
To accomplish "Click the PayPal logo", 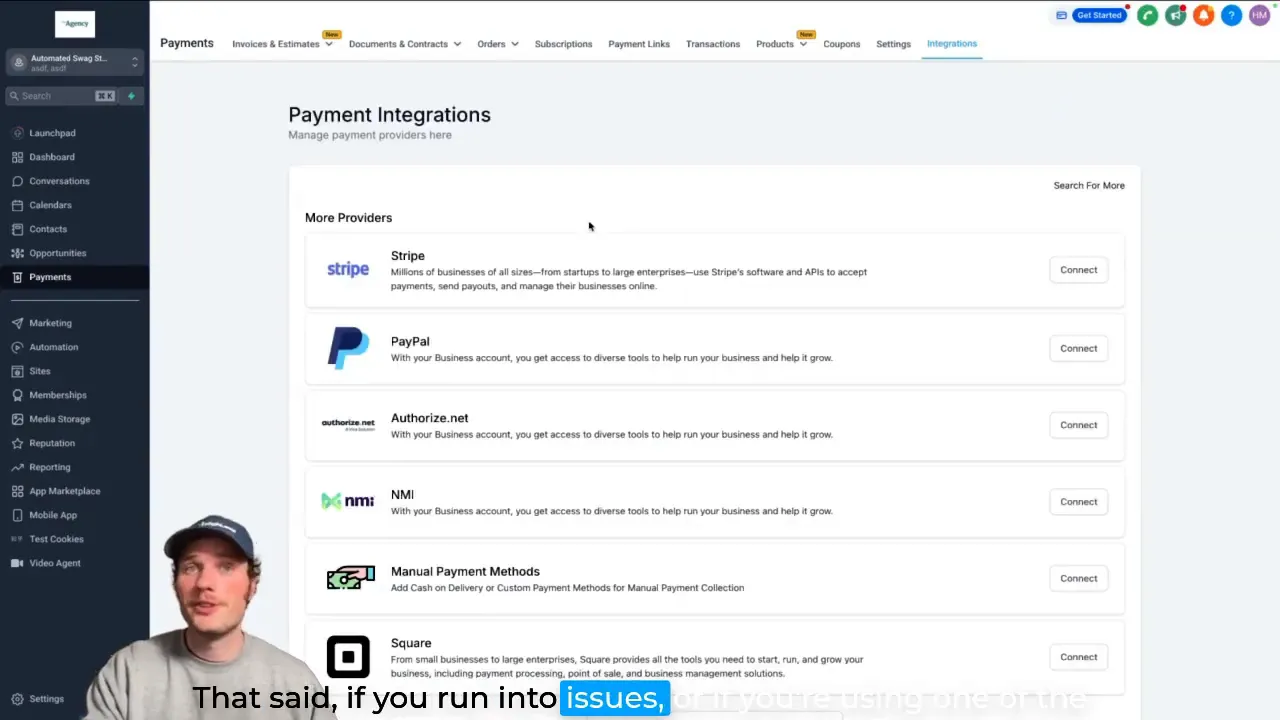I will point(348,348).
